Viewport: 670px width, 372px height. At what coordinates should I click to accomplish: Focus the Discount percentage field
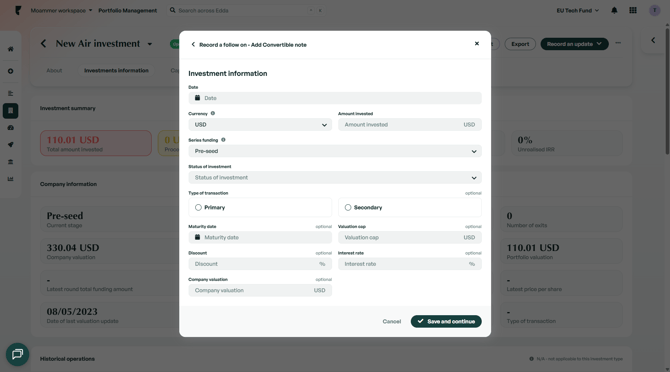point(260,264)
